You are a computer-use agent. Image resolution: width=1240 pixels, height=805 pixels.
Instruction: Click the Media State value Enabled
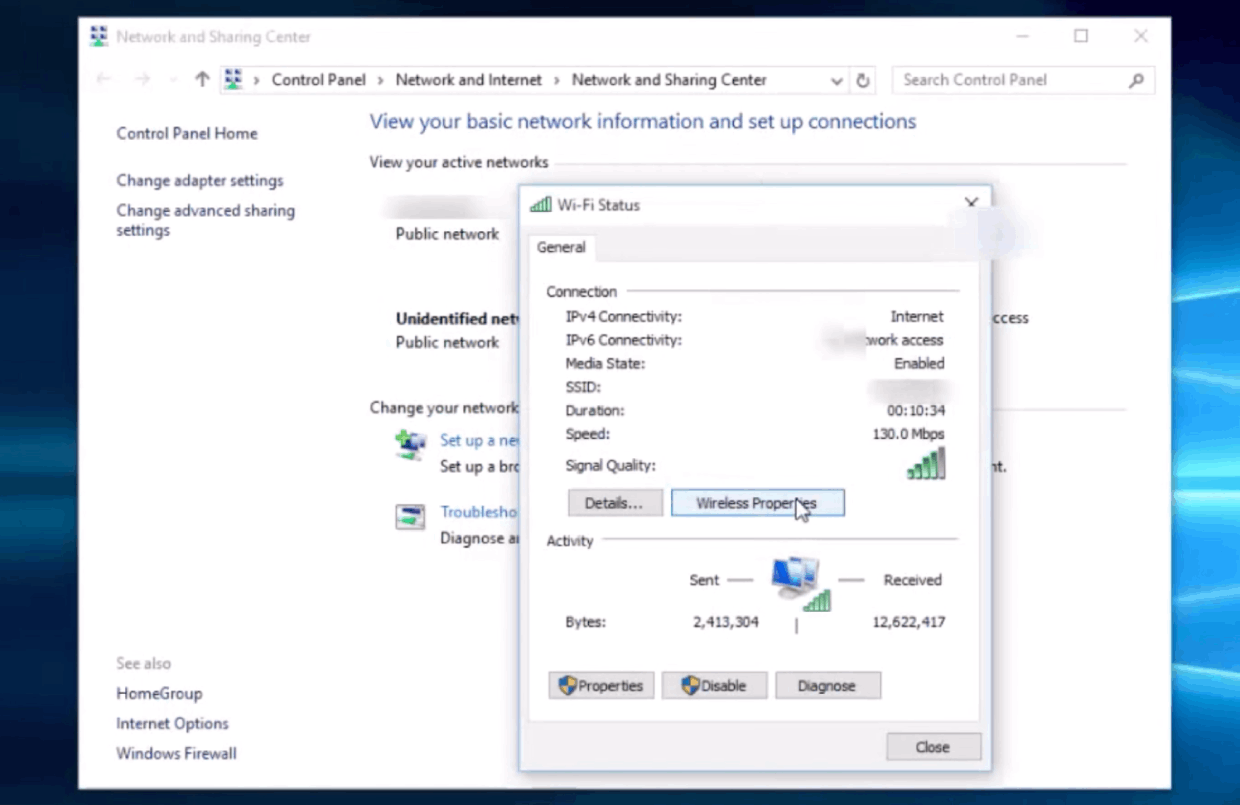[919, 364]
